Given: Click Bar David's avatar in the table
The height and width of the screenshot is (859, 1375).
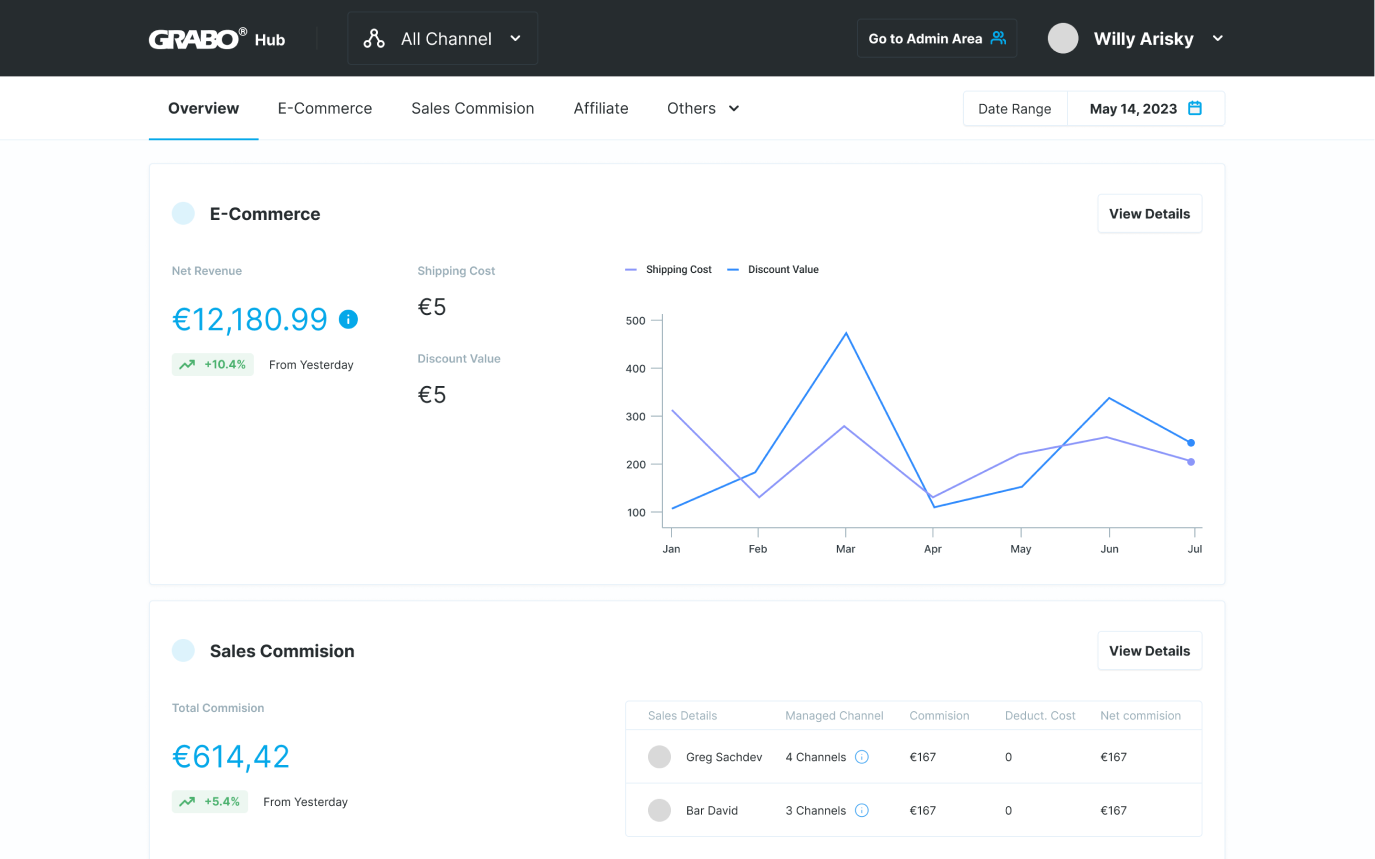Looking at the screenshot, I should (659, 810).
